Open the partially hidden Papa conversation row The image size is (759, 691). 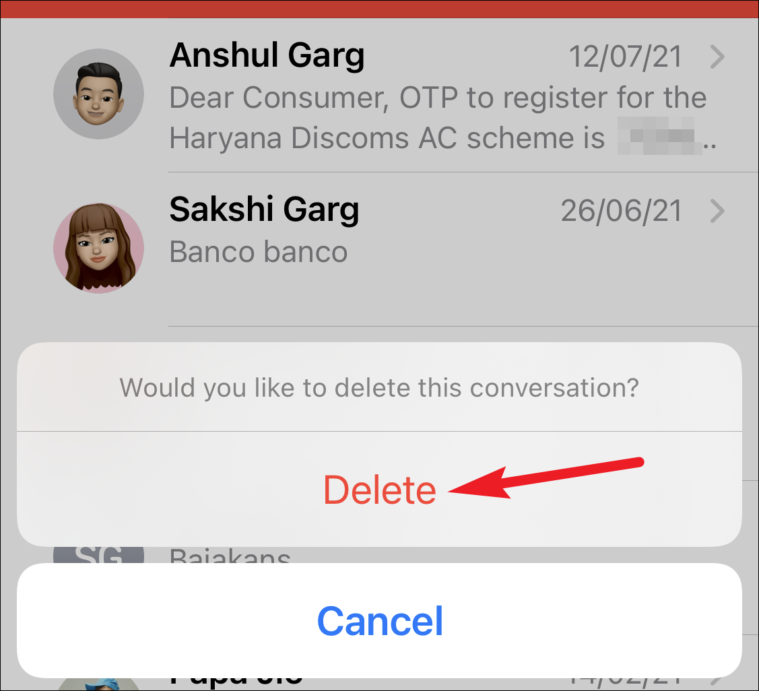pyautogui.click(x=380, y=683)
